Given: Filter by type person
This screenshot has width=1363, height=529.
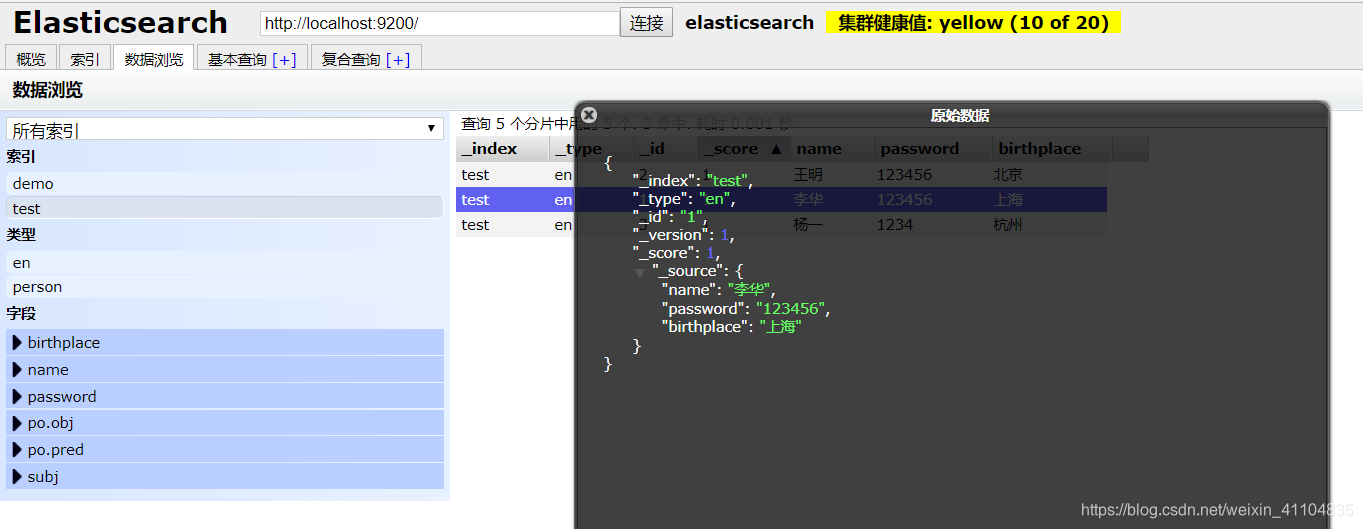Looking at the screenshot, I should pos(225,287).
